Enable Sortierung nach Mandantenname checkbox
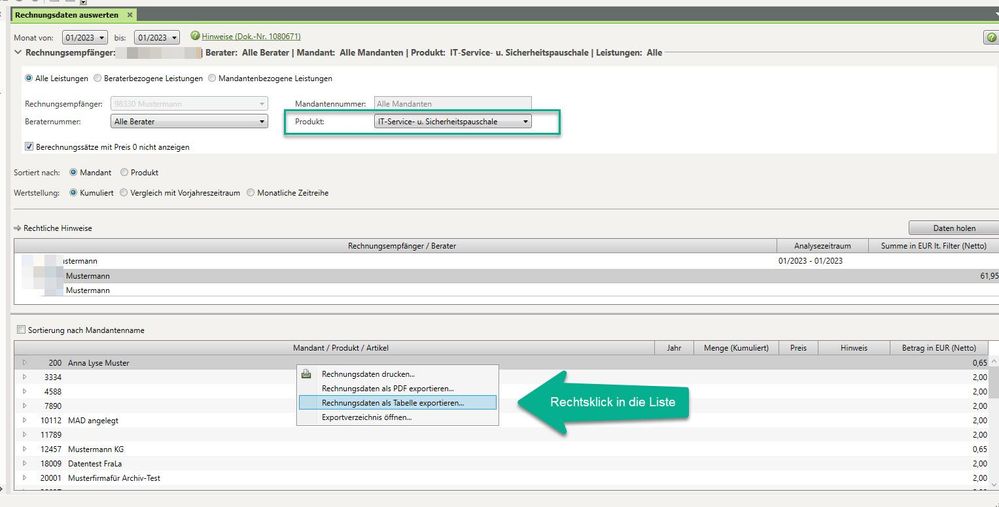 click(21, 330)
